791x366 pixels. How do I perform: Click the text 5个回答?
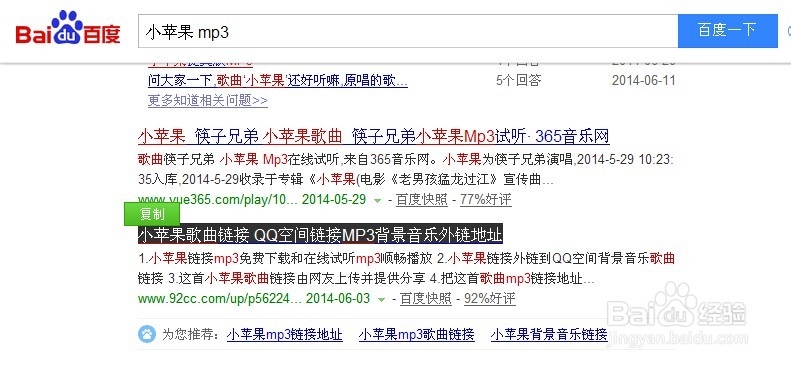point(518,80)
